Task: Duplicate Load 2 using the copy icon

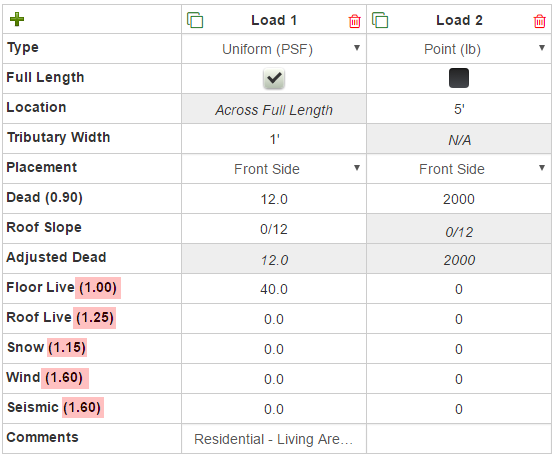Action: click(380, 20)
